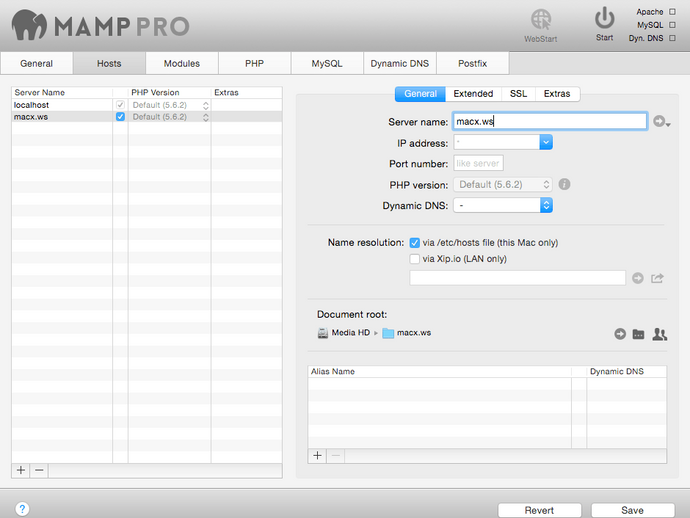The width and height of the screenshot is (690, 518).
Task: Click the Alias Name column header
Action: [x=440, y=371]
